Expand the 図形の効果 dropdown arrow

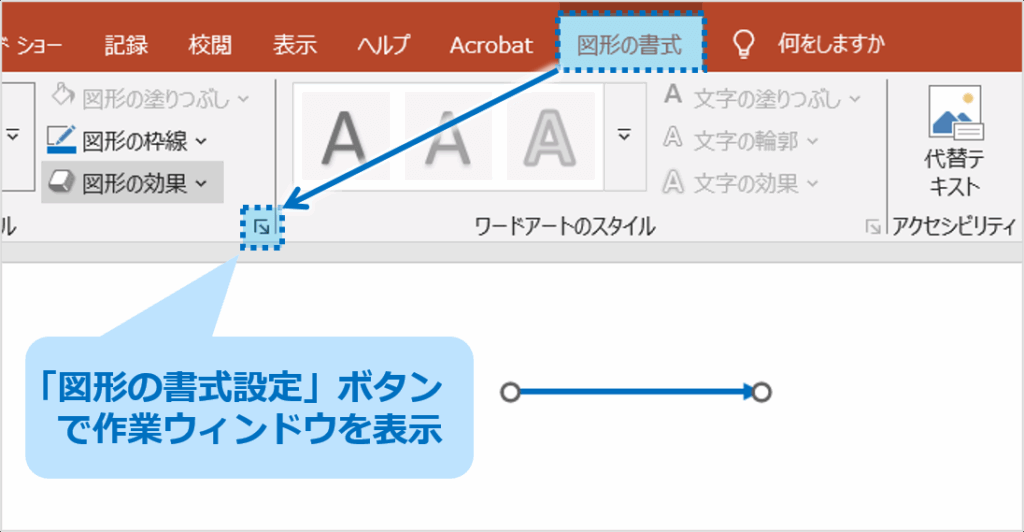point(201,183)
